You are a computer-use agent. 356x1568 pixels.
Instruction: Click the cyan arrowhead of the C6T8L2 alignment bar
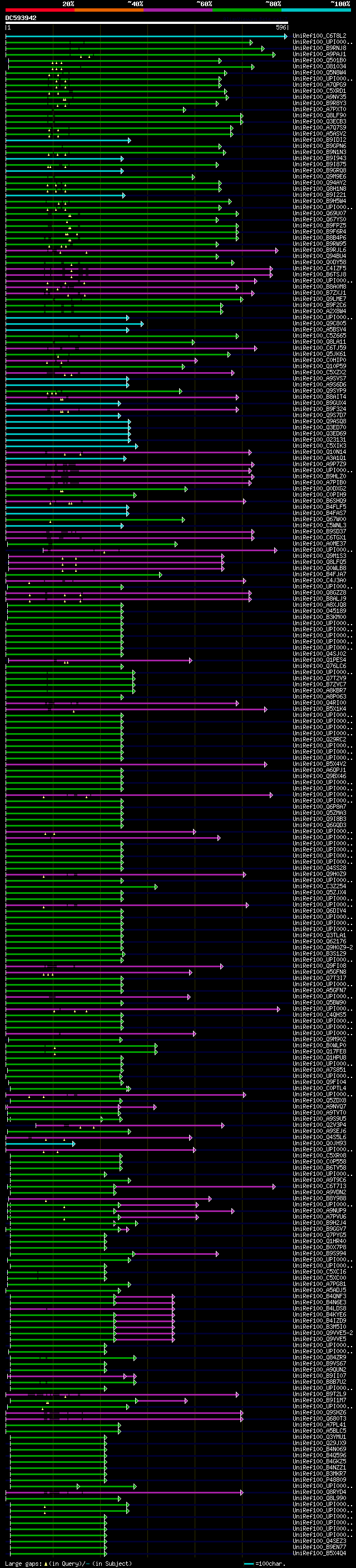(x=285, y=37)
